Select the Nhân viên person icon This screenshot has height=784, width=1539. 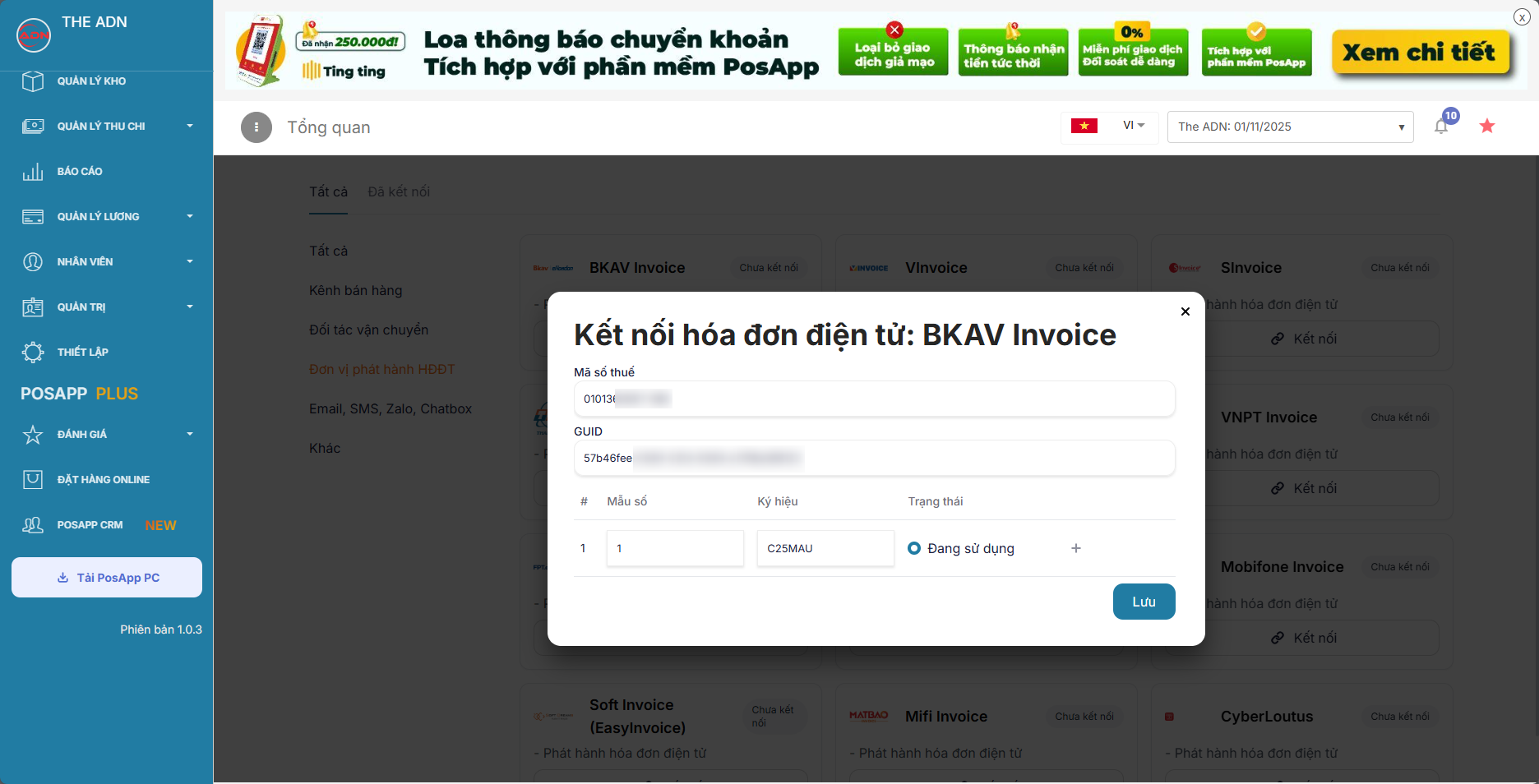[x=33, y=262]
